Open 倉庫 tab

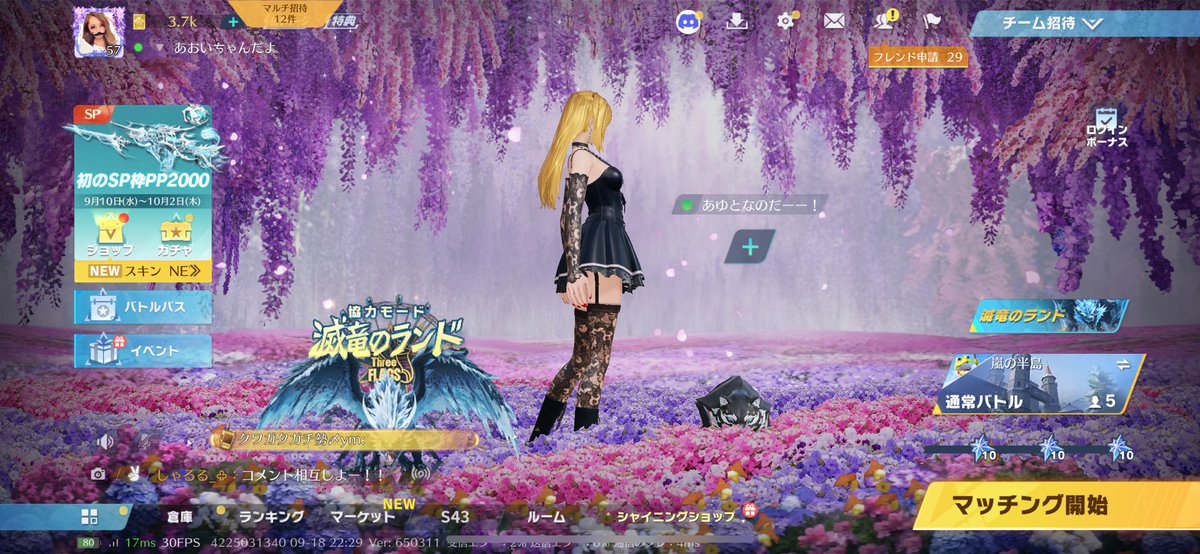point(181,517)
